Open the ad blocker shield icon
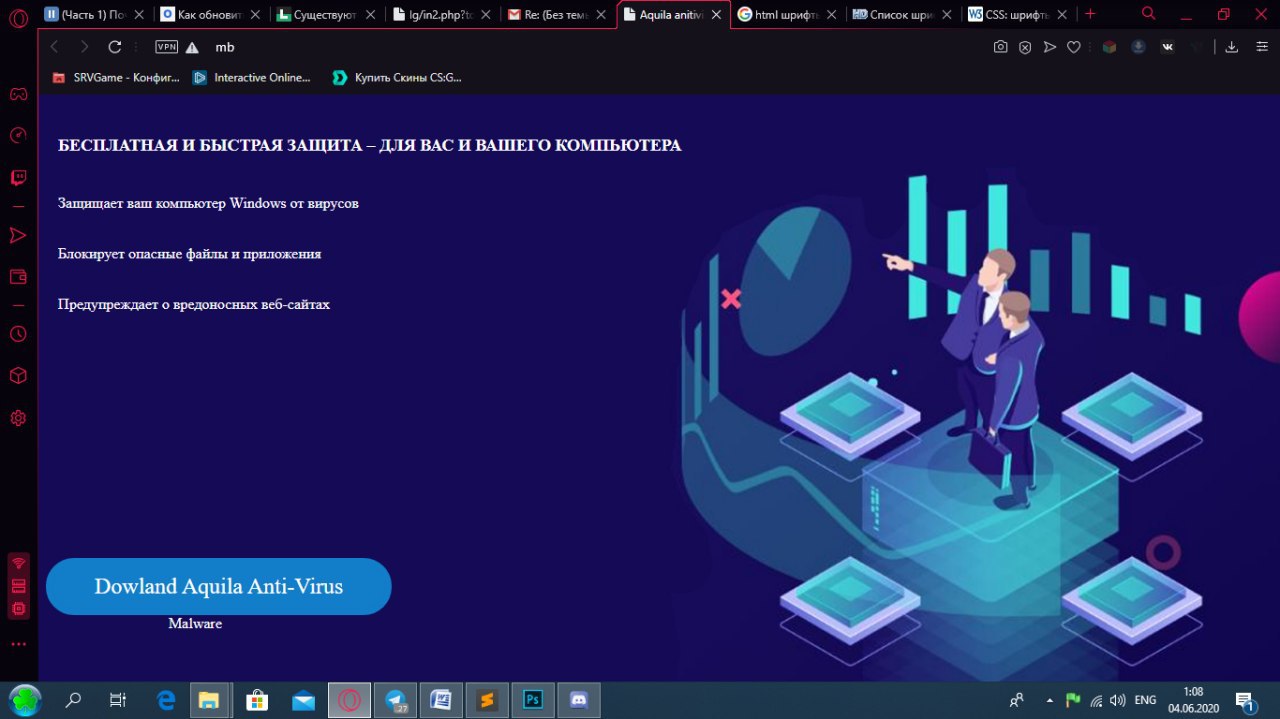1280x719 pixels. [x=1025, y=47]
